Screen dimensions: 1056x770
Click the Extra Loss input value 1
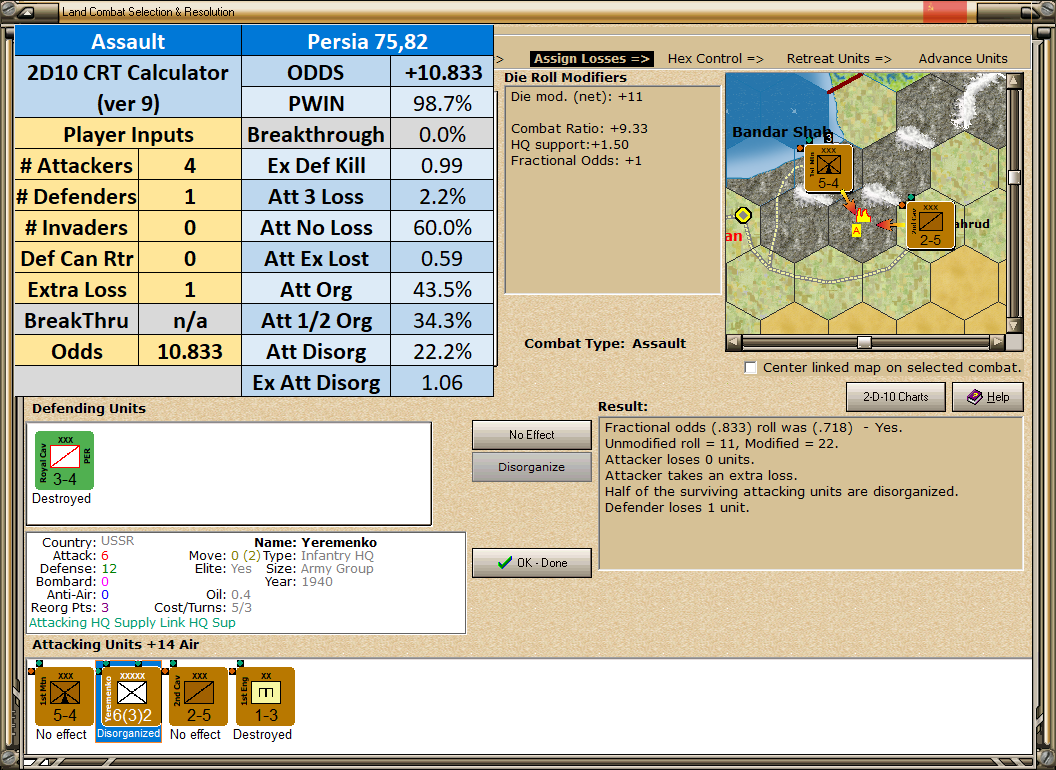coord(190,290)
